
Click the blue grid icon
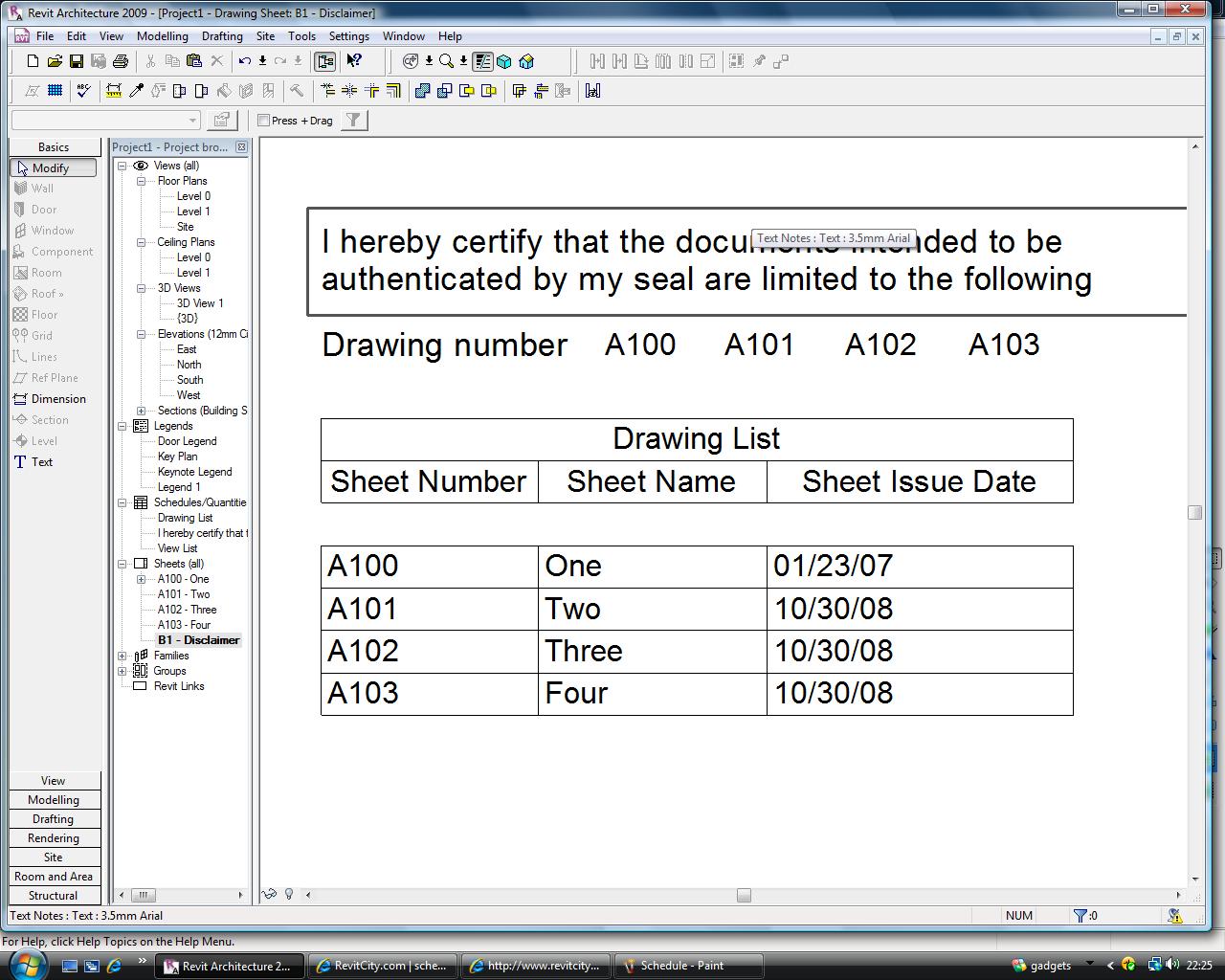56,91
